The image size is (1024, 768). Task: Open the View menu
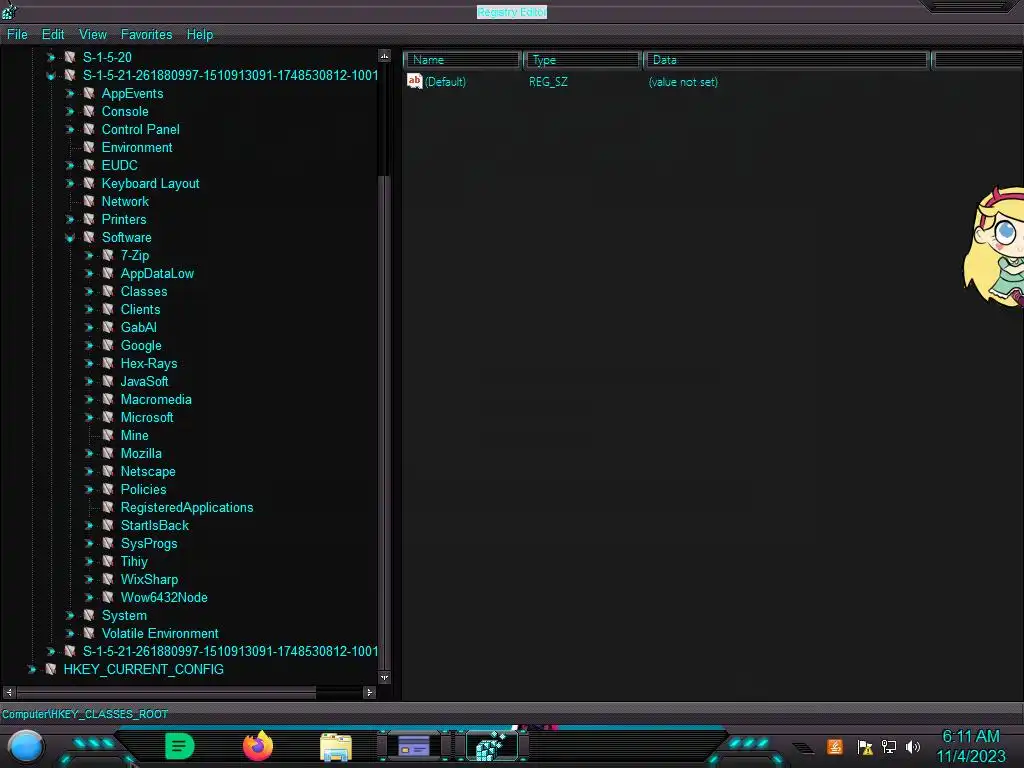(x=93, y=35)
